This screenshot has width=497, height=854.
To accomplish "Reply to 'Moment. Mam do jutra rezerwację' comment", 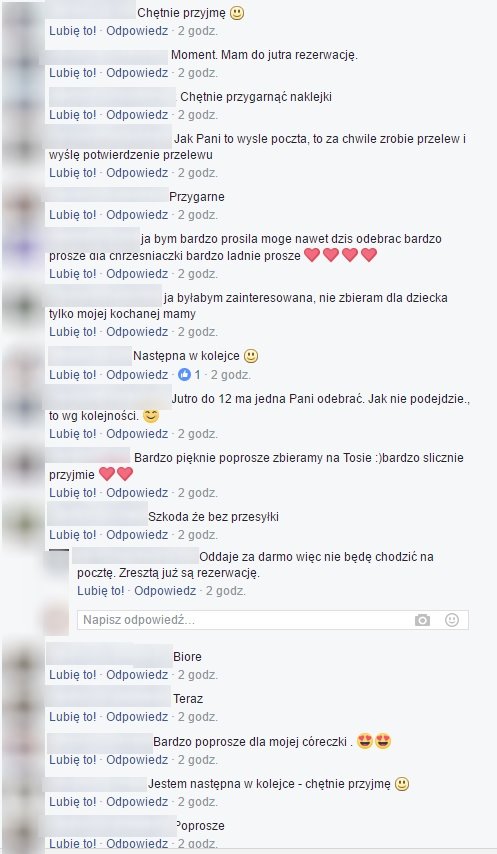I will point(137,73).
